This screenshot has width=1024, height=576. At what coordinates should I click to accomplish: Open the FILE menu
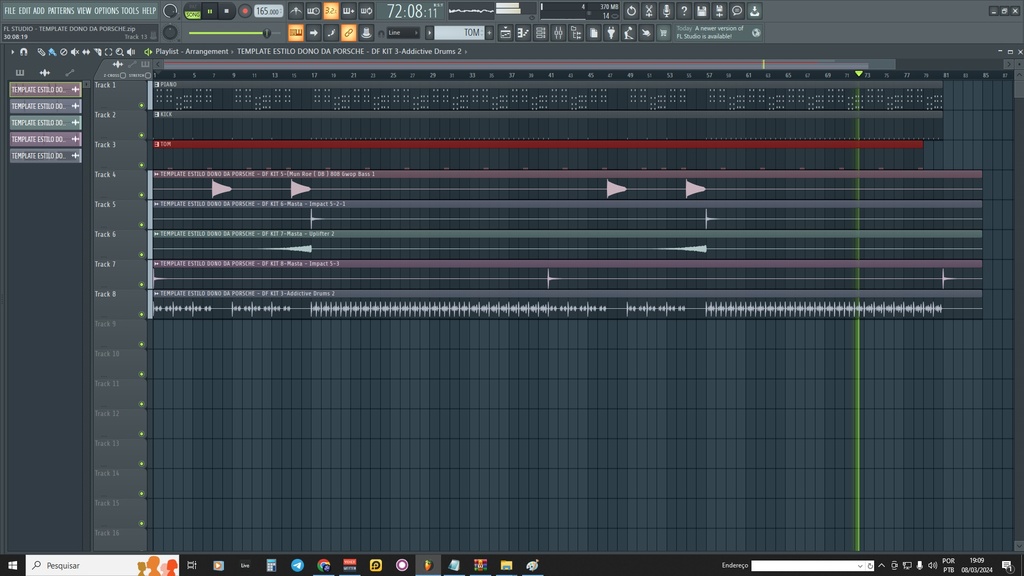click(10, 11)
